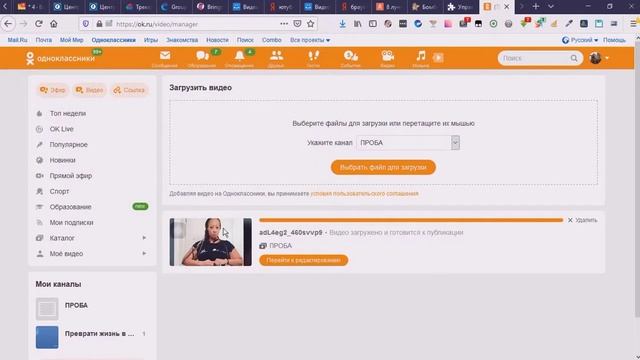The image size is (640, 360).
Task: Open a new browser tab with plus
Action: pyautogui.click(x=536, y=7)
